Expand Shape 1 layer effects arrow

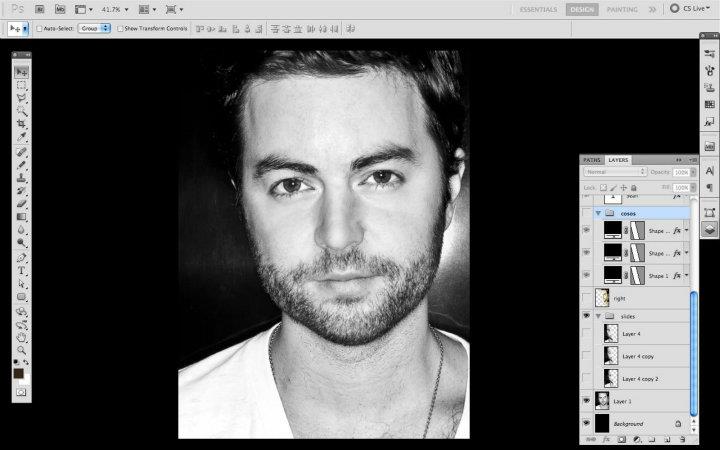coord(686,275)
